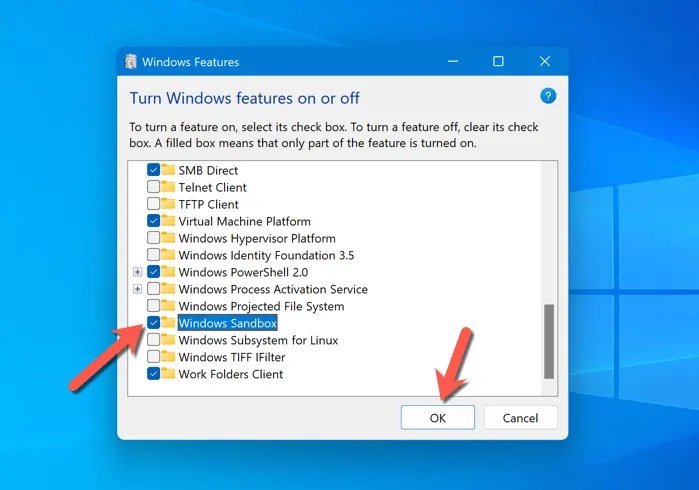Uncheck Virtual Machine Platform checkbox

[x=153, y=221]
